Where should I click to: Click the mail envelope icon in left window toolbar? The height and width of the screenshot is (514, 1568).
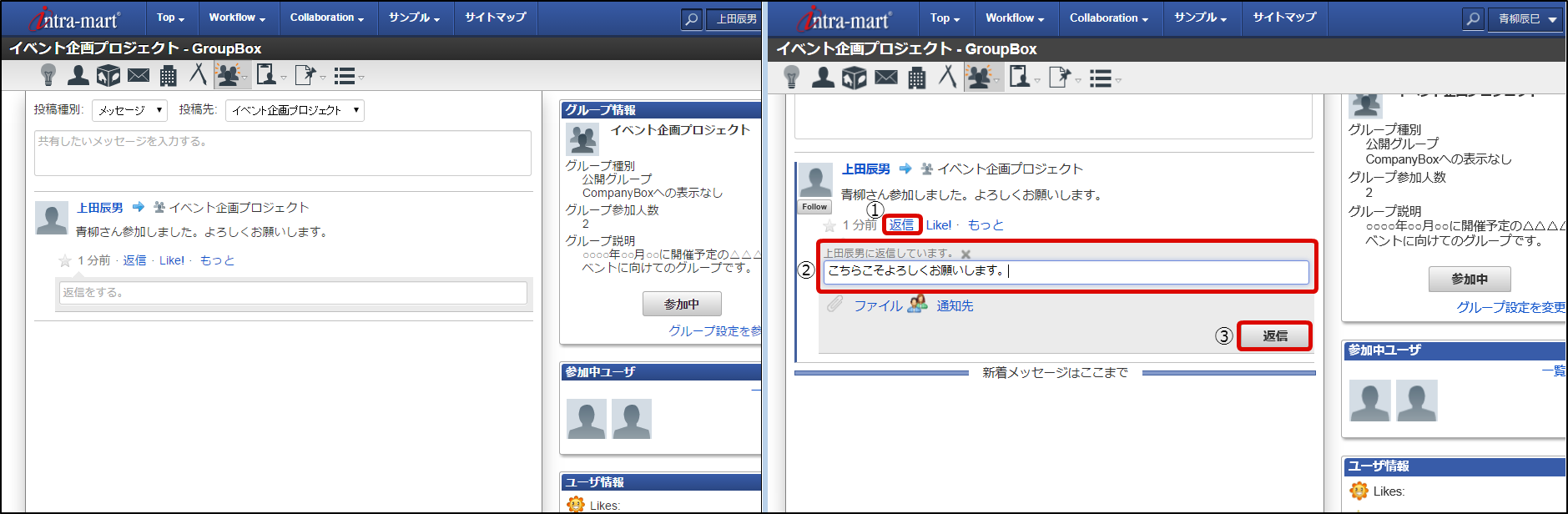(139, 75)
